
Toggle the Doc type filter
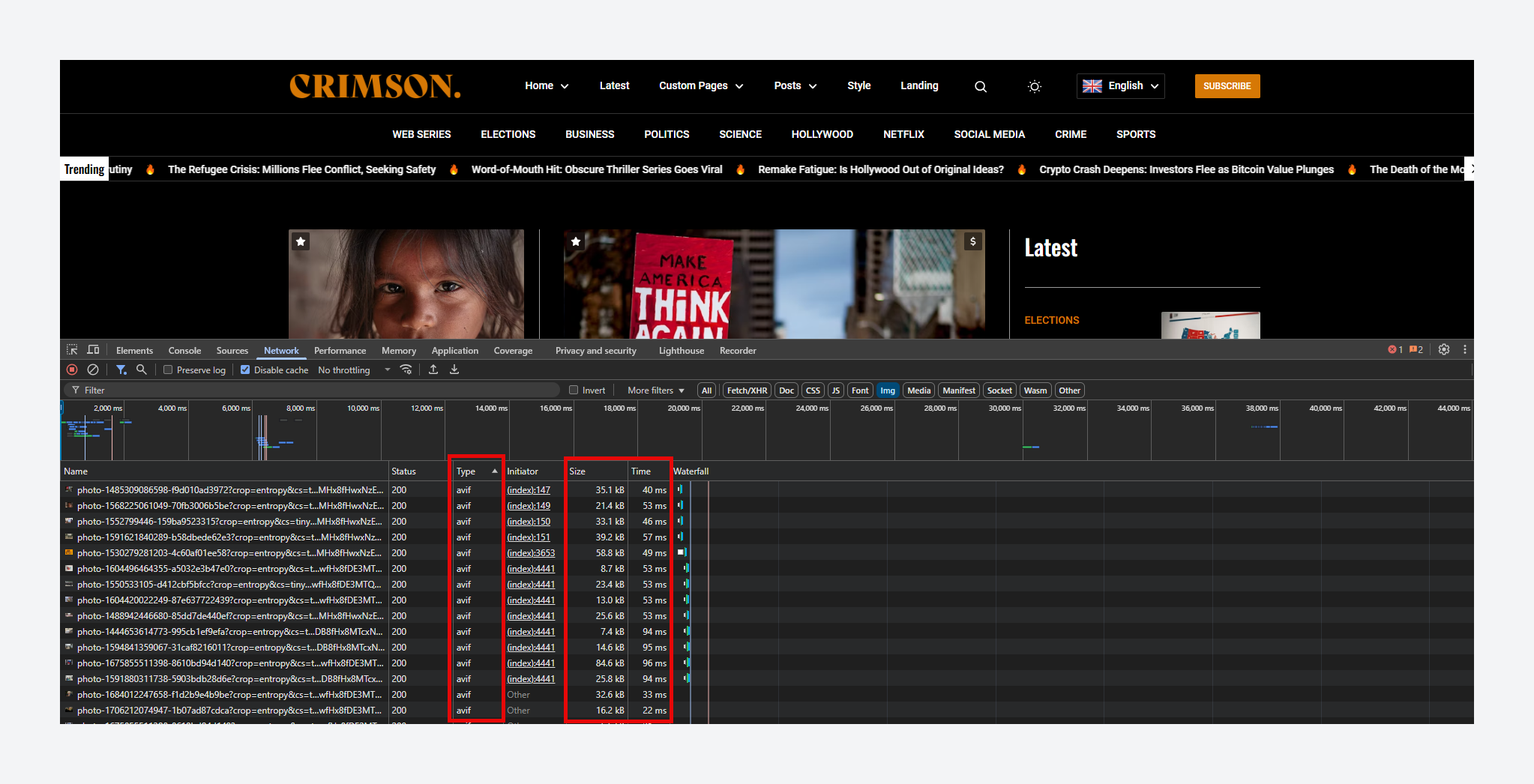(x=786, y=391)
